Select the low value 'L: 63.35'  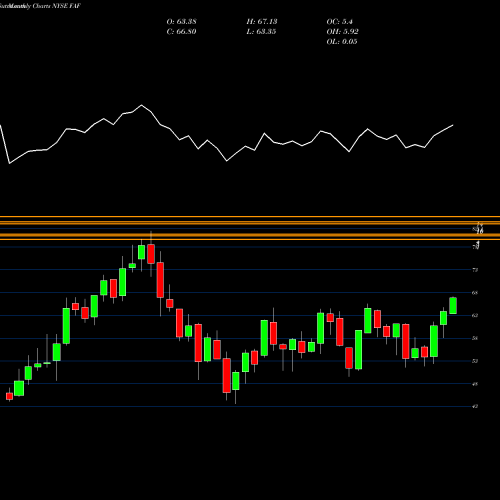tap(261, 32)
